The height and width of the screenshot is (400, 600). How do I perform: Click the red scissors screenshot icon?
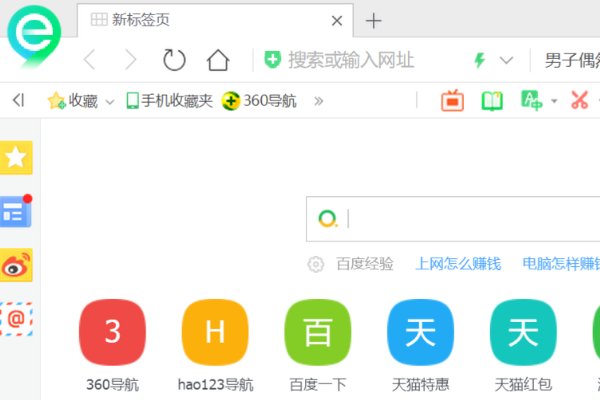tap(579, 100)
